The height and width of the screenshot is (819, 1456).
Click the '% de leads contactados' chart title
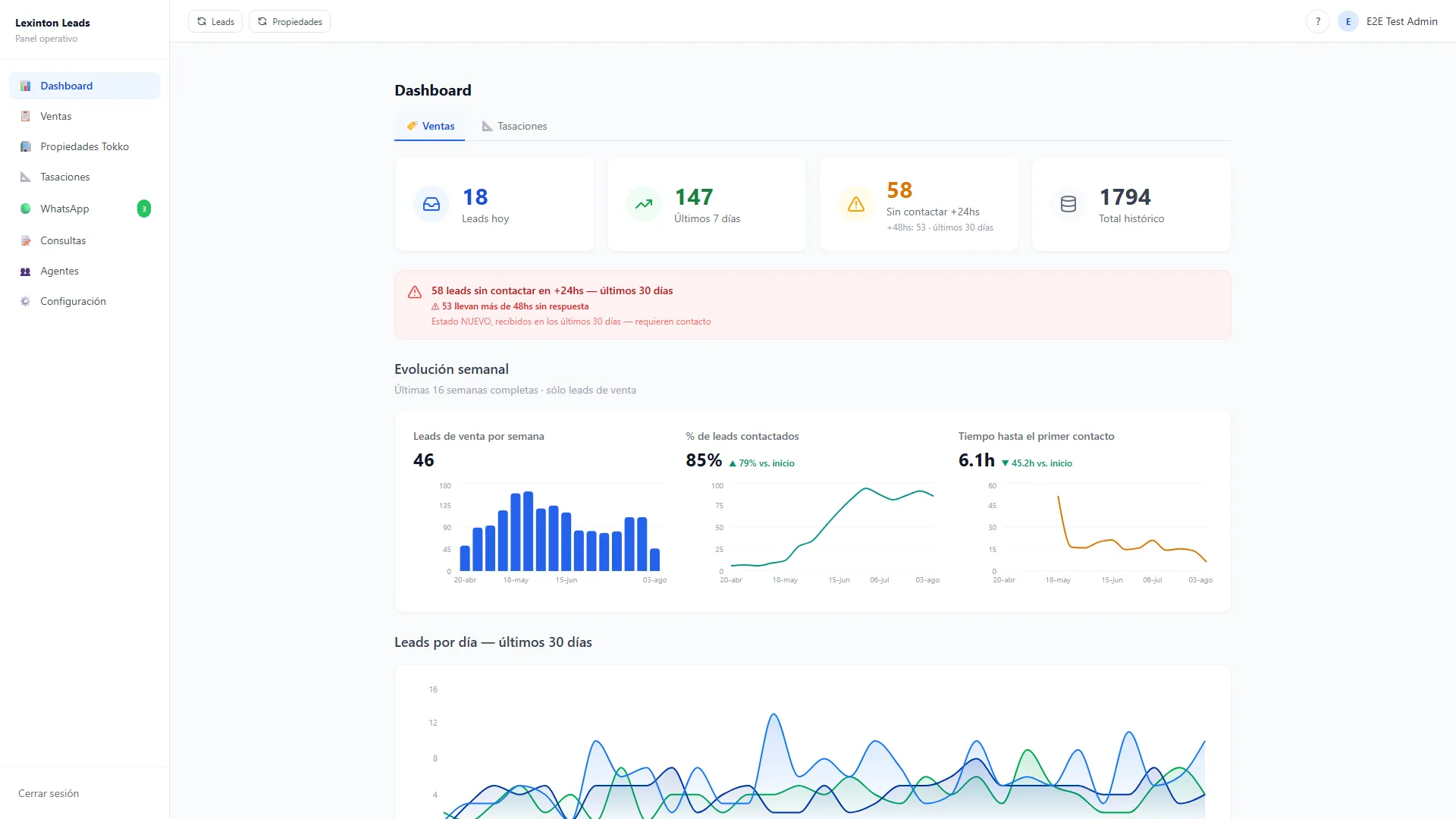(x=742, y=436)
